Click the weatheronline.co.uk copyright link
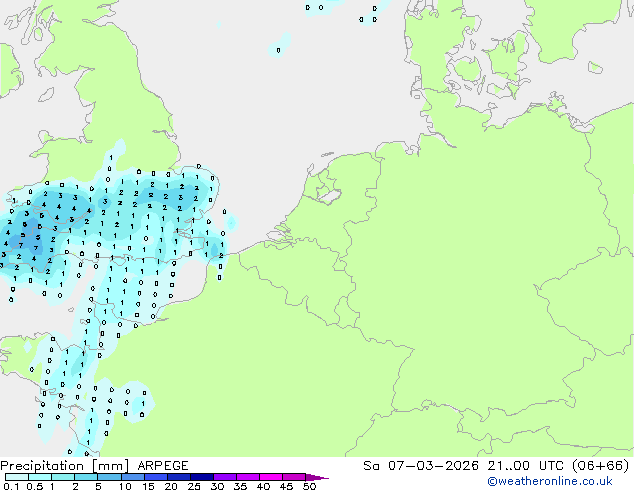The image size is (634, 490). (x=550, y=481)
